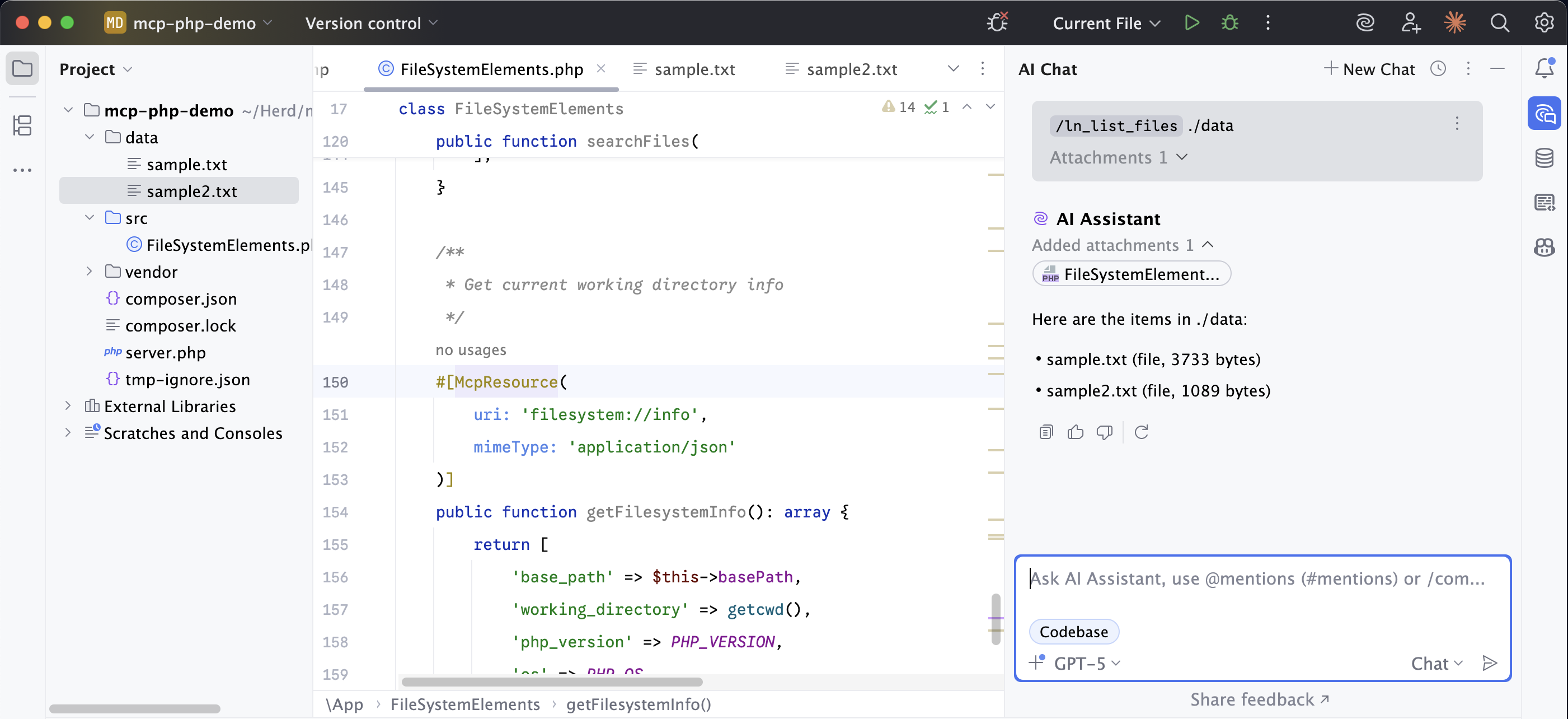The height and width of the screenshot is (719, 1568).
Task: Switch to sample2.txt editor tab
Action: (841, 69)
